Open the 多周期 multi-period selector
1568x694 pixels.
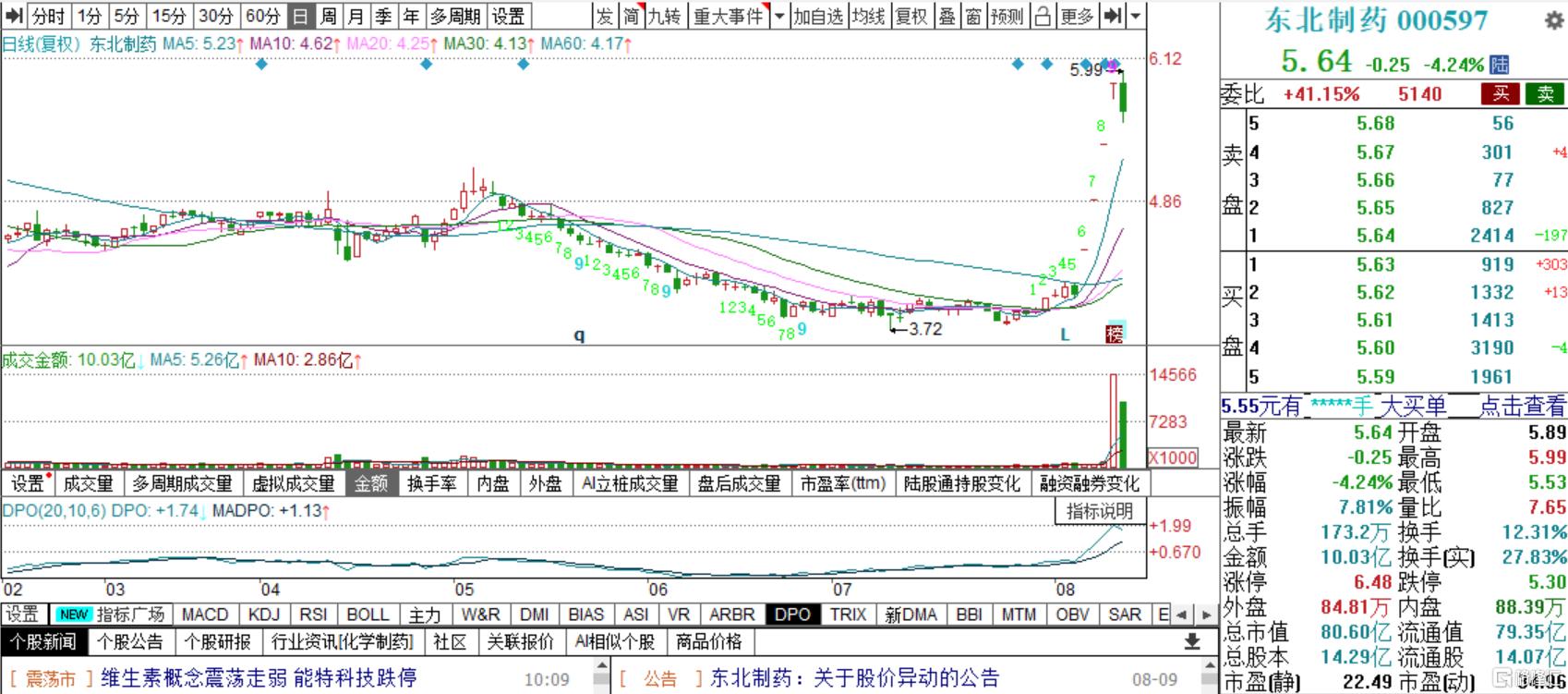[x=454, y=16]
